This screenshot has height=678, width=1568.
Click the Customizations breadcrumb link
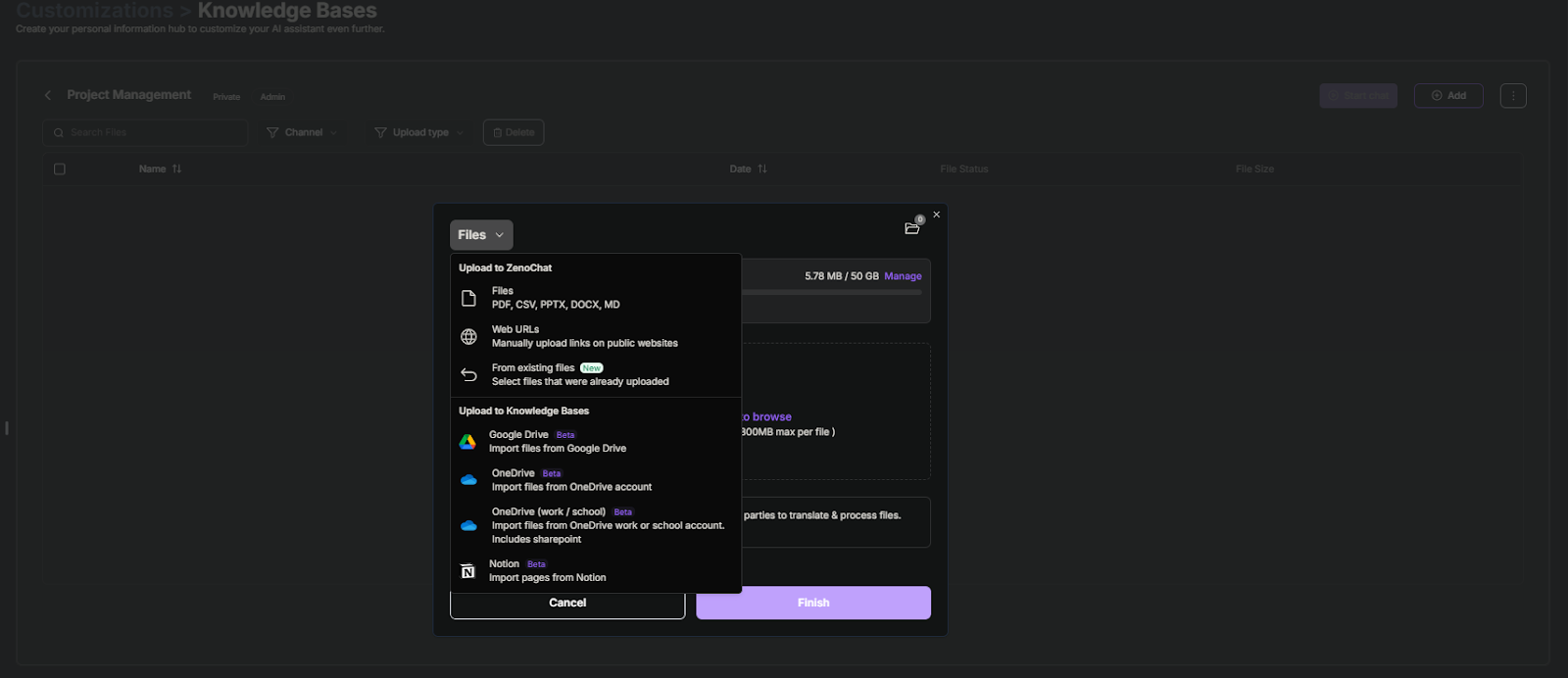pyautogui.click(x=94, y=11)
